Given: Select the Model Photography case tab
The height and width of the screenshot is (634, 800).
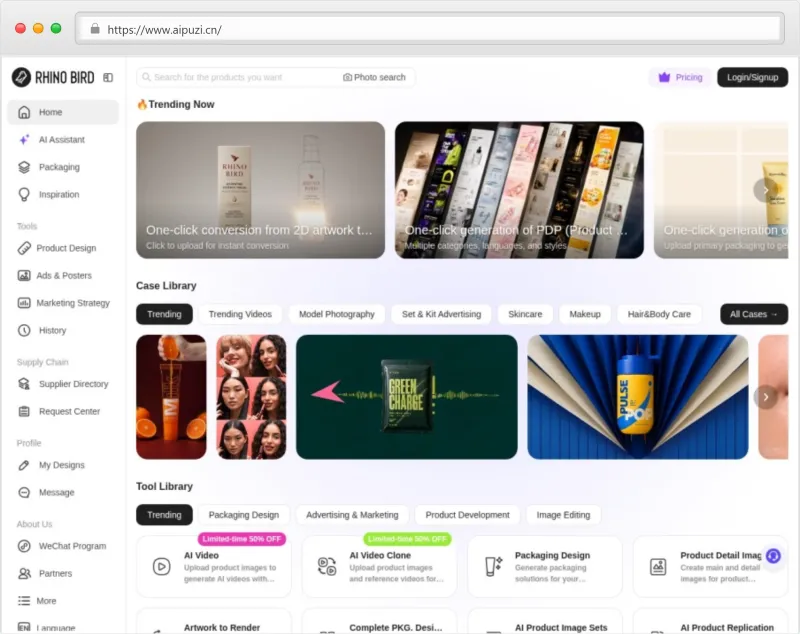Looking at the screenshot, I should [337, 314].
